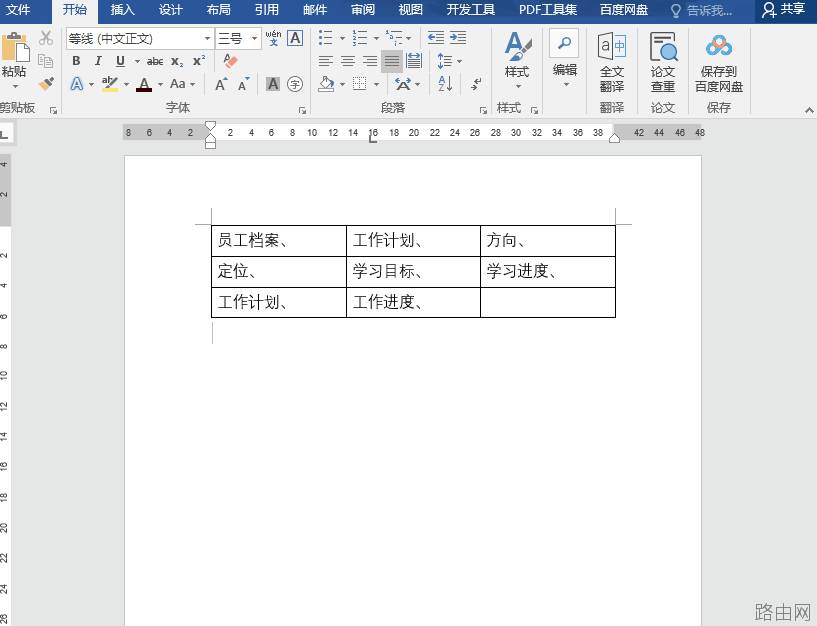Click the 共享 share button
Image resolution: width=817 pixels, height=626 pixels.
784,10
